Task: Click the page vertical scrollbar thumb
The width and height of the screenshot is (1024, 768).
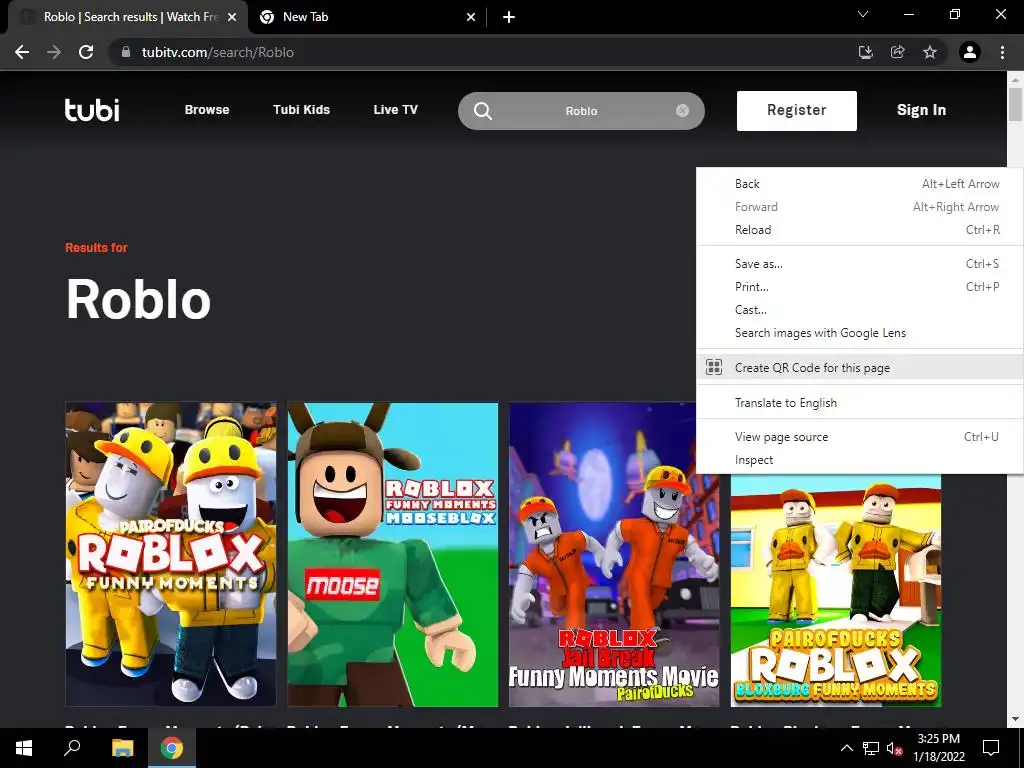Action: tap(1015, 103)
